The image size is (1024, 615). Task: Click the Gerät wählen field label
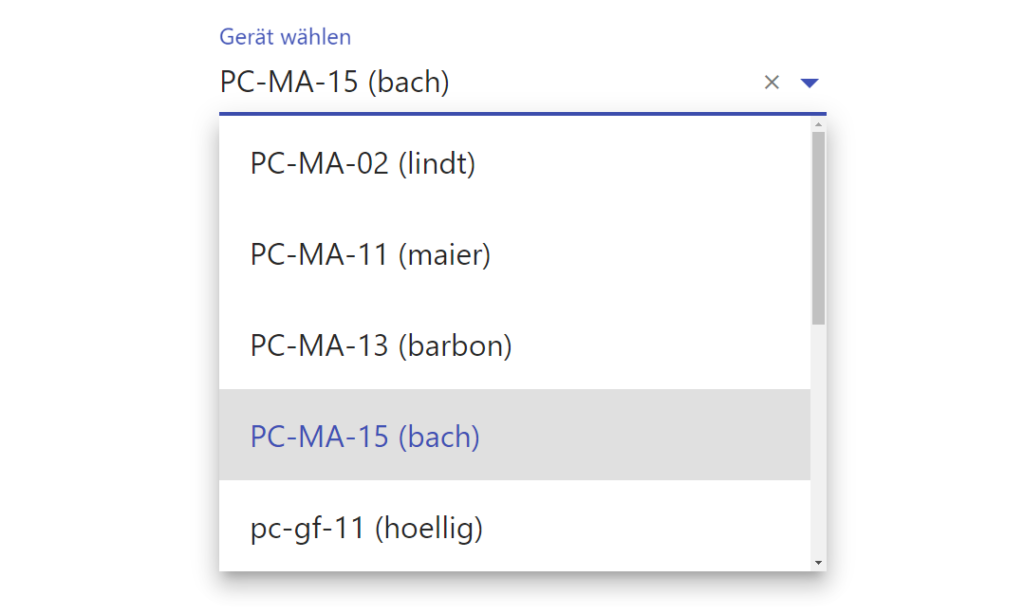[x=285, y=38]
